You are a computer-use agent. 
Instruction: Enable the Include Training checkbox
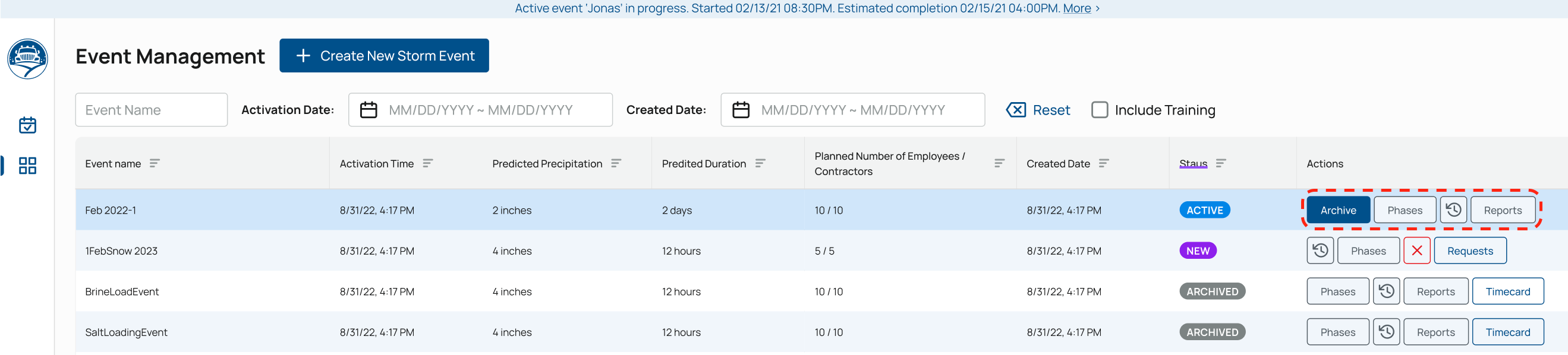click(1099, 110)
